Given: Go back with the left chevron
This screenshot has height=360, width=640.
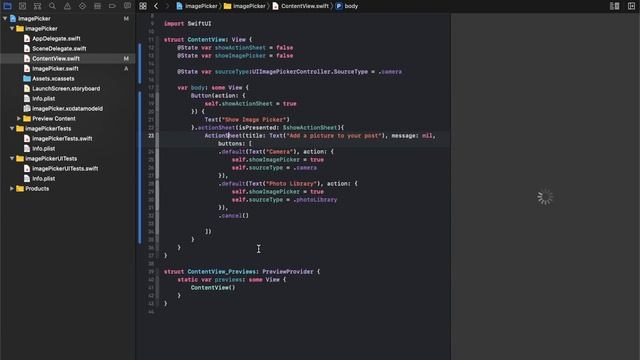Looking at the screenshot, I should point(156,6).
